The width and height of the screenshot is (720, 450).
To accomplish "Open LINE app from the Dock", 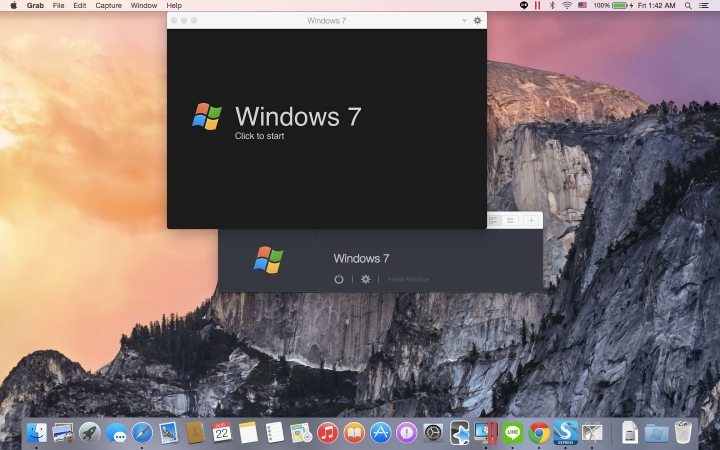I will coord(512,433).
